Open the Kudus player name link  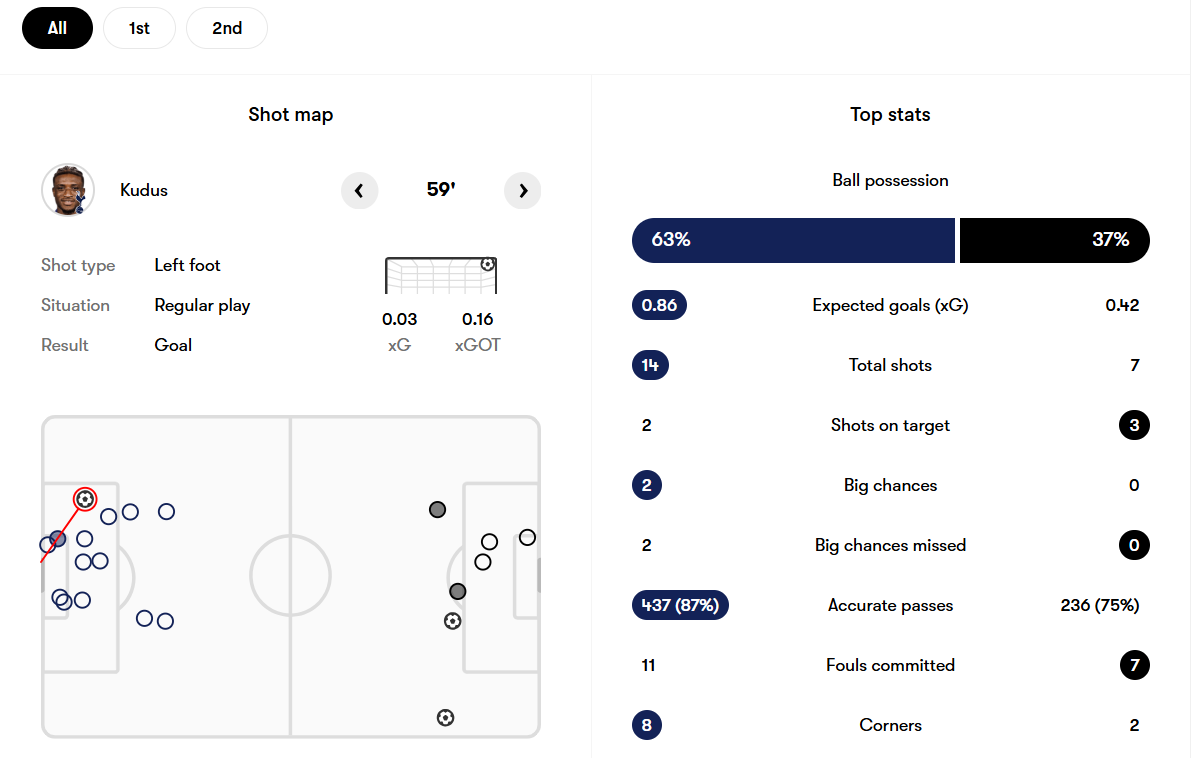pos(144,190)
